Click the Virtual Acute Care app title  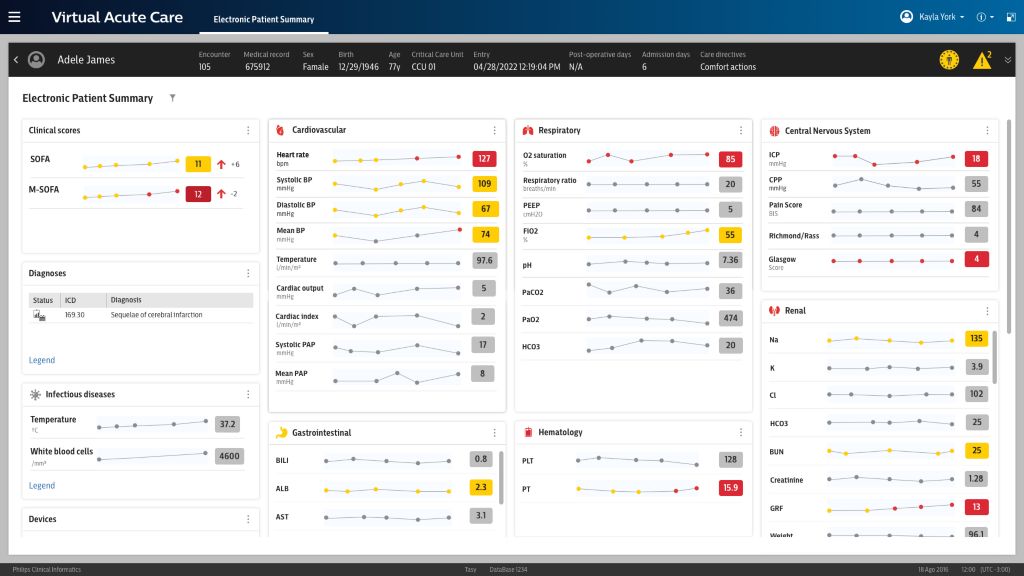point(118,18)
